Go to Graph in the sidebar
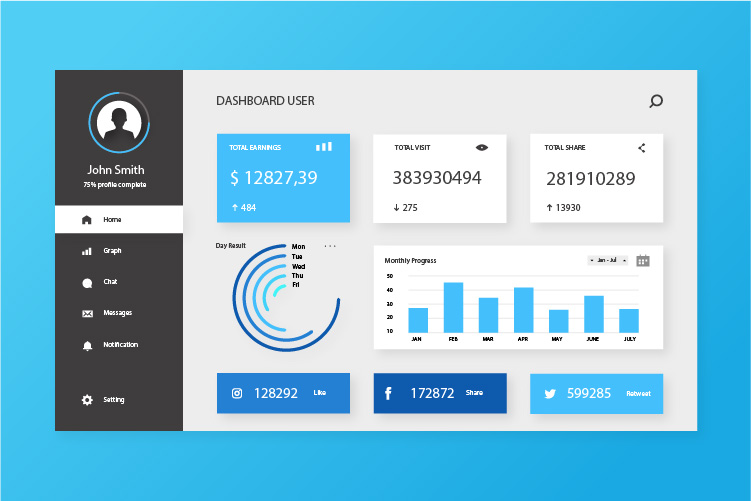The height and width of the screenshot is (501, 751). coord(111,251)
